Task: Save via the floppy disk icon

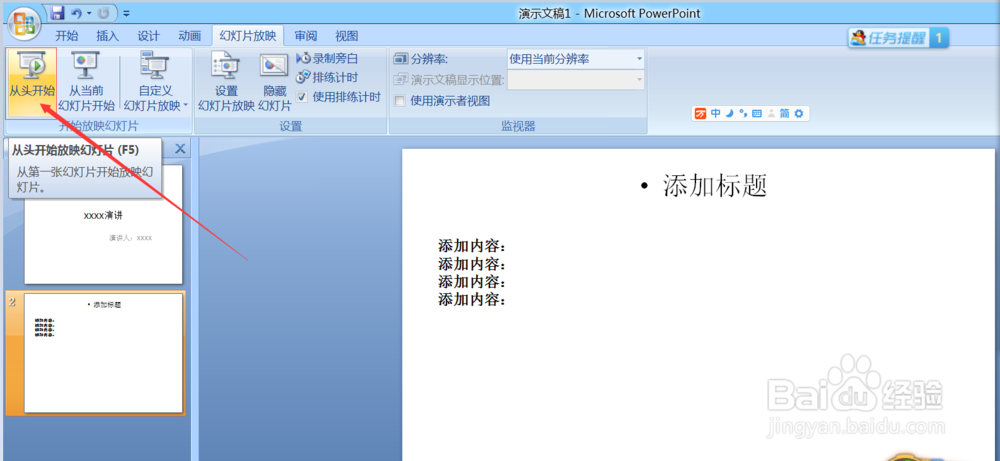Action: point(57,13)
